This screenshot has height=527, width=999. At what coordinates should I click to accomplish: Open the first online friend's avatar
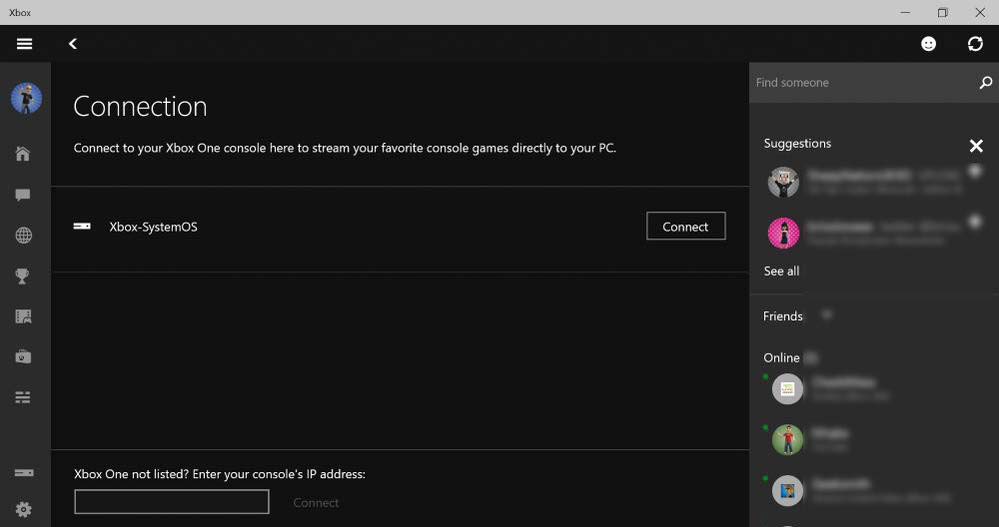(x=787, y=389)
